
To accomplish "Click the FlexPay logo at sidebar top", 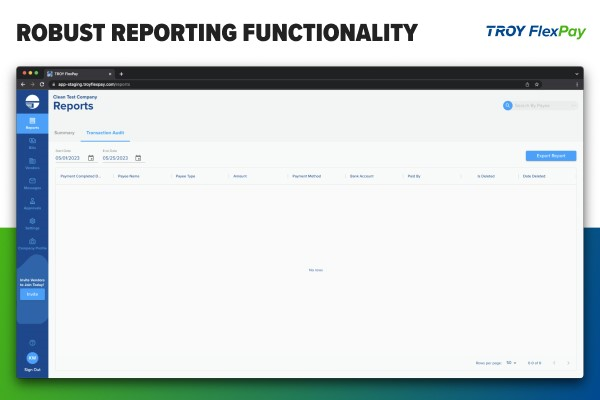I will pos(32,102).
